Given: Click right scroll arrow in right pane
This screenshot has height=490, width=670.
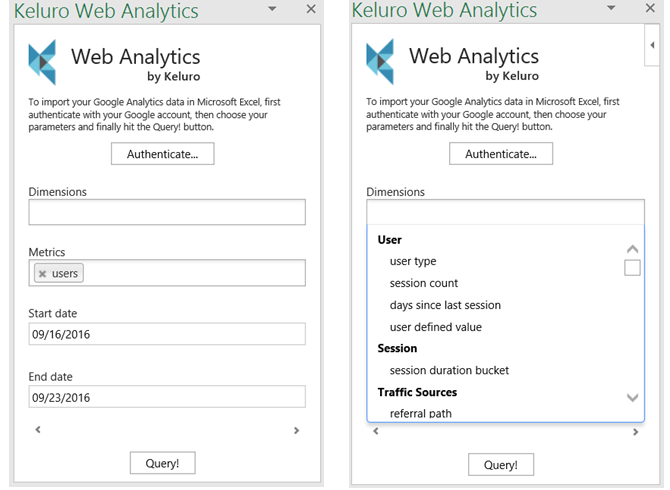Looking at the screenshot, I should [635, 432].
